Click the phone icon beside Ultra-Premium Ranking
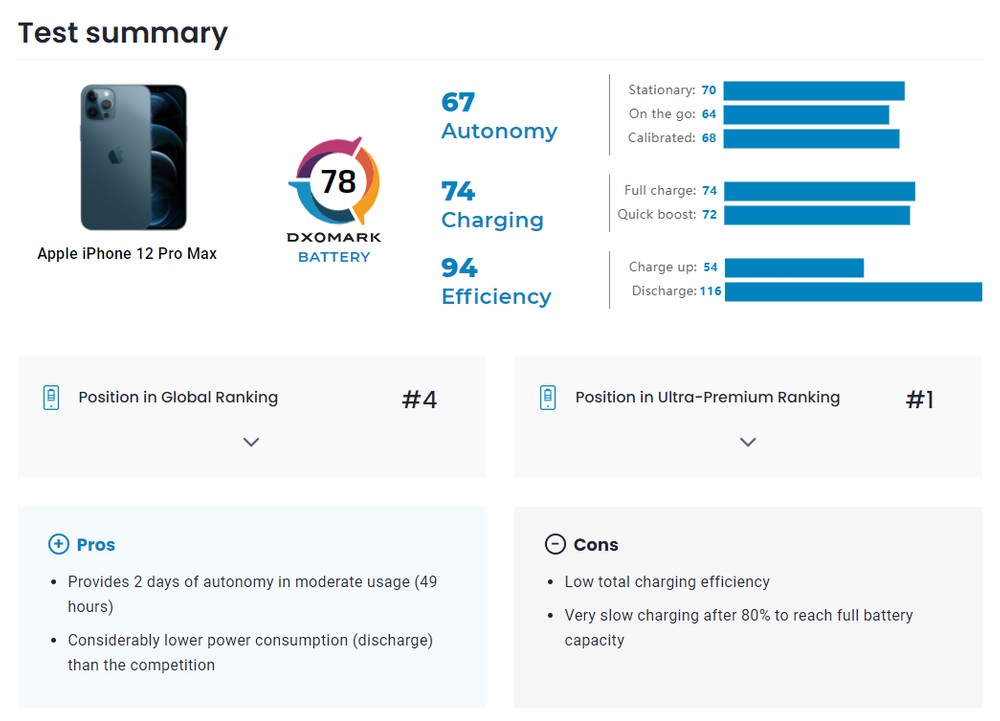Viewport: 1000px width, 721px height. [548, 397]
